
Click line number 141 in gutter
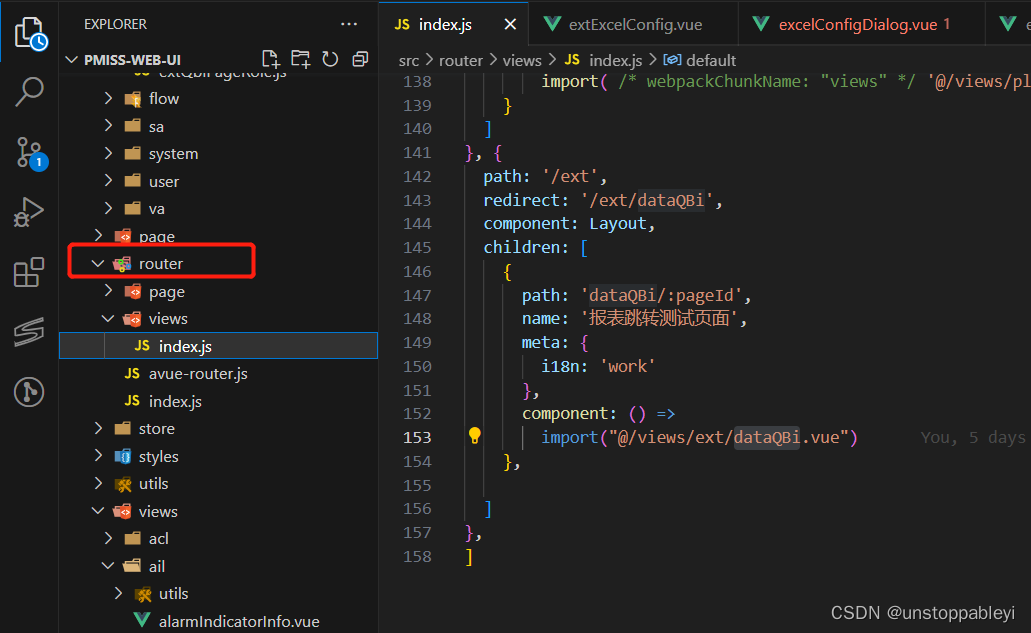[x=417, y=152]
